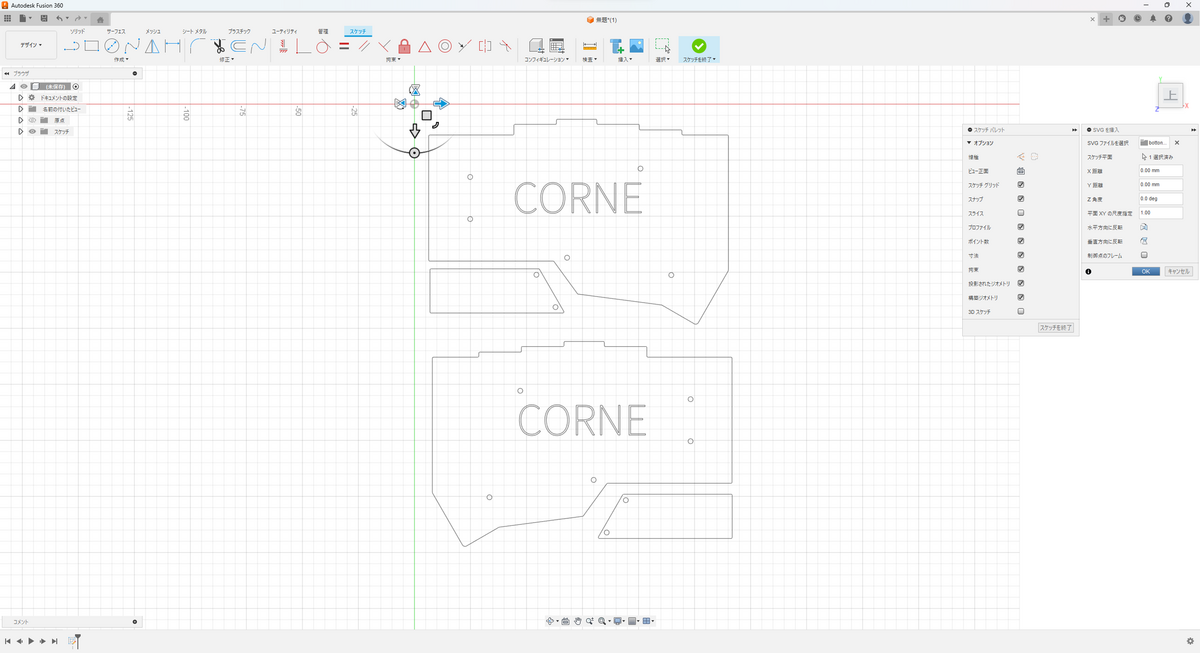Apply the Equal constraint
The image size is (1200, 653).
click(x=344, y=46)
